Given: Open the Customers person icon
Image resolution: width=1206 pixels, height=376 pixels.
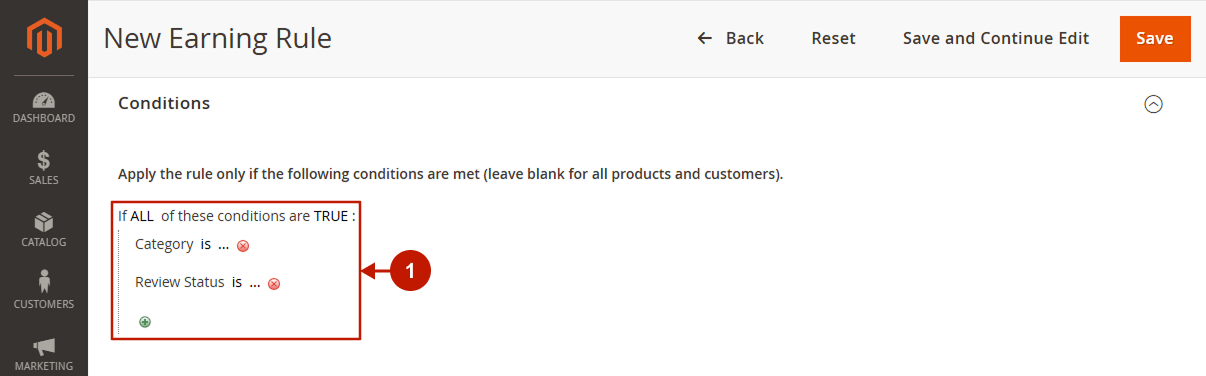Looking at the screenshot, I should [43, 283].
